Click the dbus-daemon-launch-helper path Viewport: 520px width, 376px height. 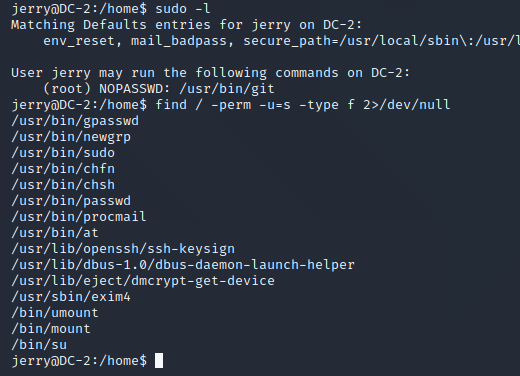(x=183, y=265)
